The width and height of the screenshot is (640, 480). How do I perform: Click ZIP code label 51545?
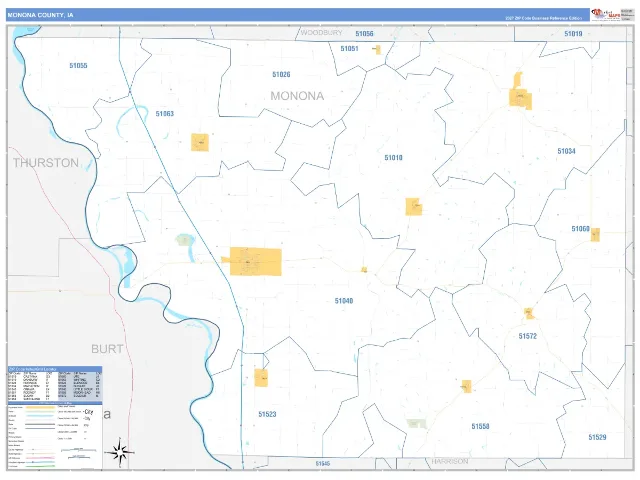point(322,464)
